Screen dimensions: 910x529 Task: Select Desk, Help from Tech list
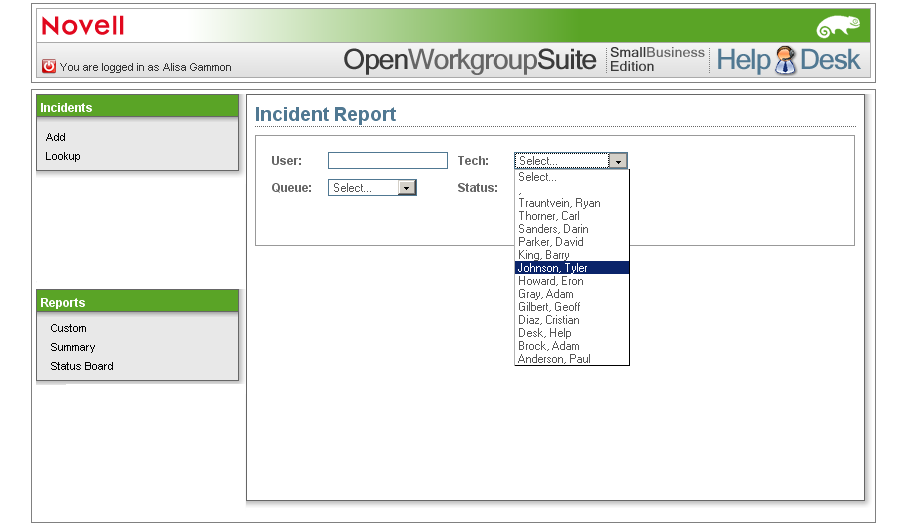tap(572, 333)
